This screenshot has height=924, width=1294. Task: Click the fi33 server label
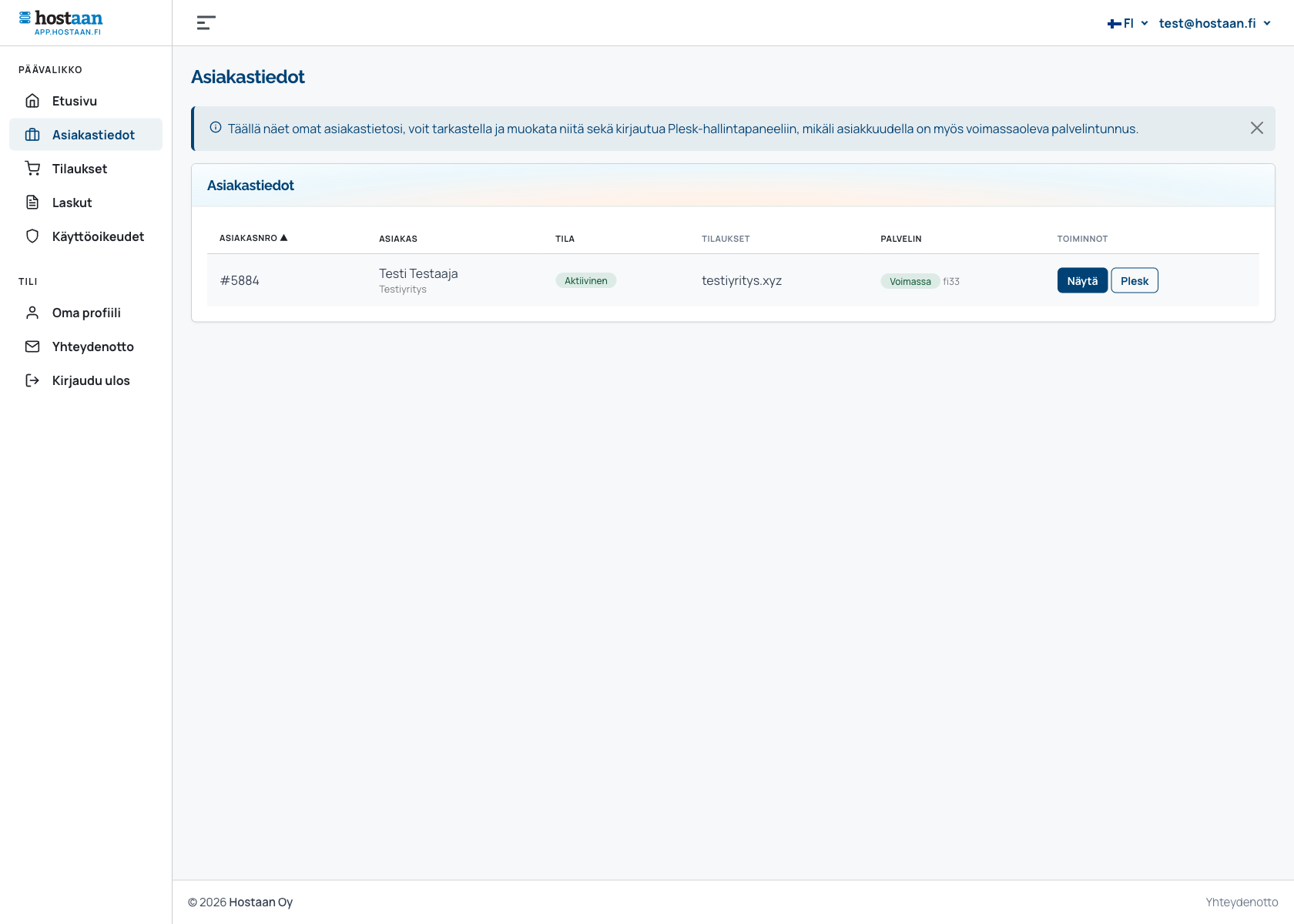951,282
